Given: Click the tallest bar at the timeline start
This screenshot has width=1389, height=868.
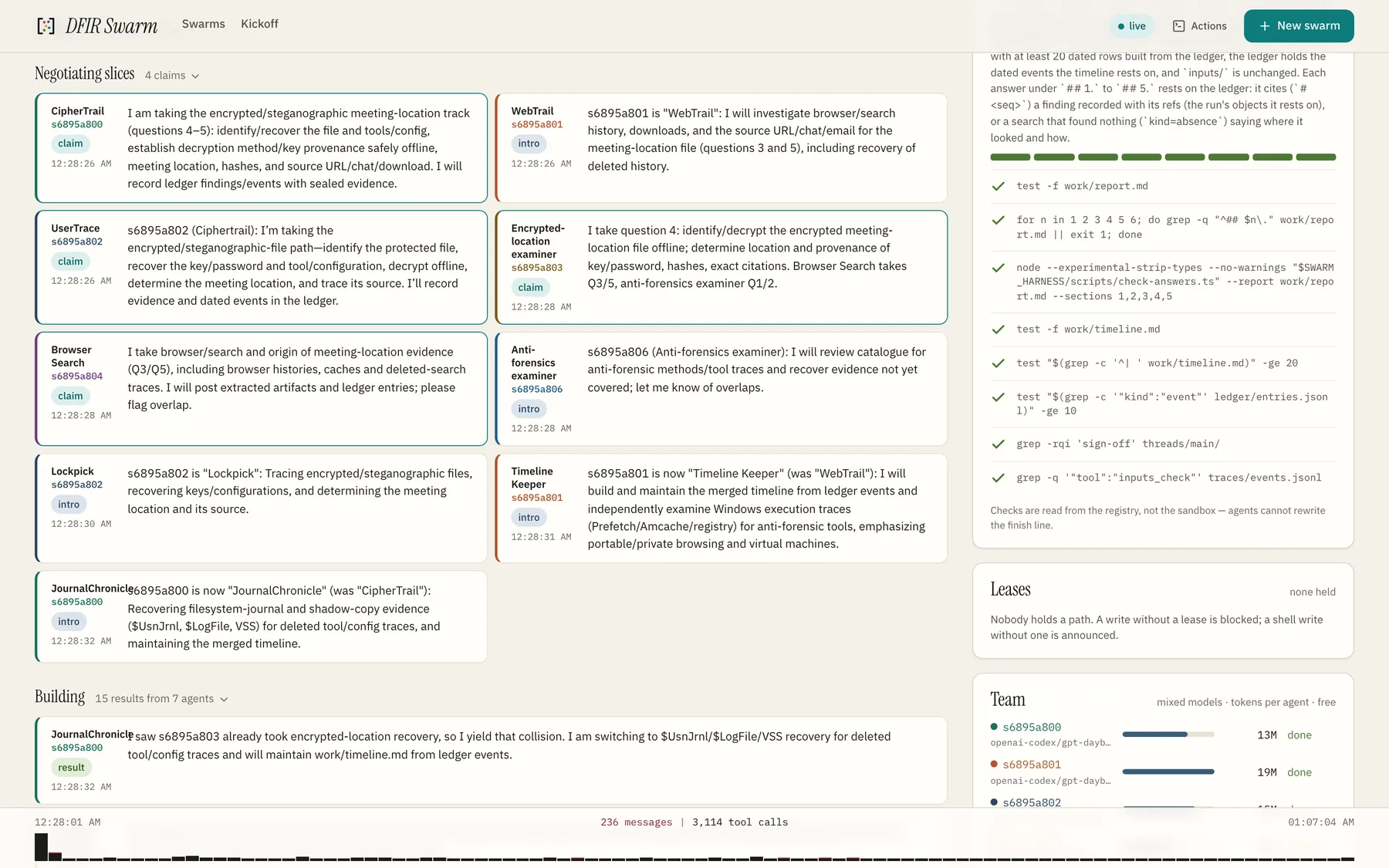Looking at the screenshot, I should [x=41, y=846].
